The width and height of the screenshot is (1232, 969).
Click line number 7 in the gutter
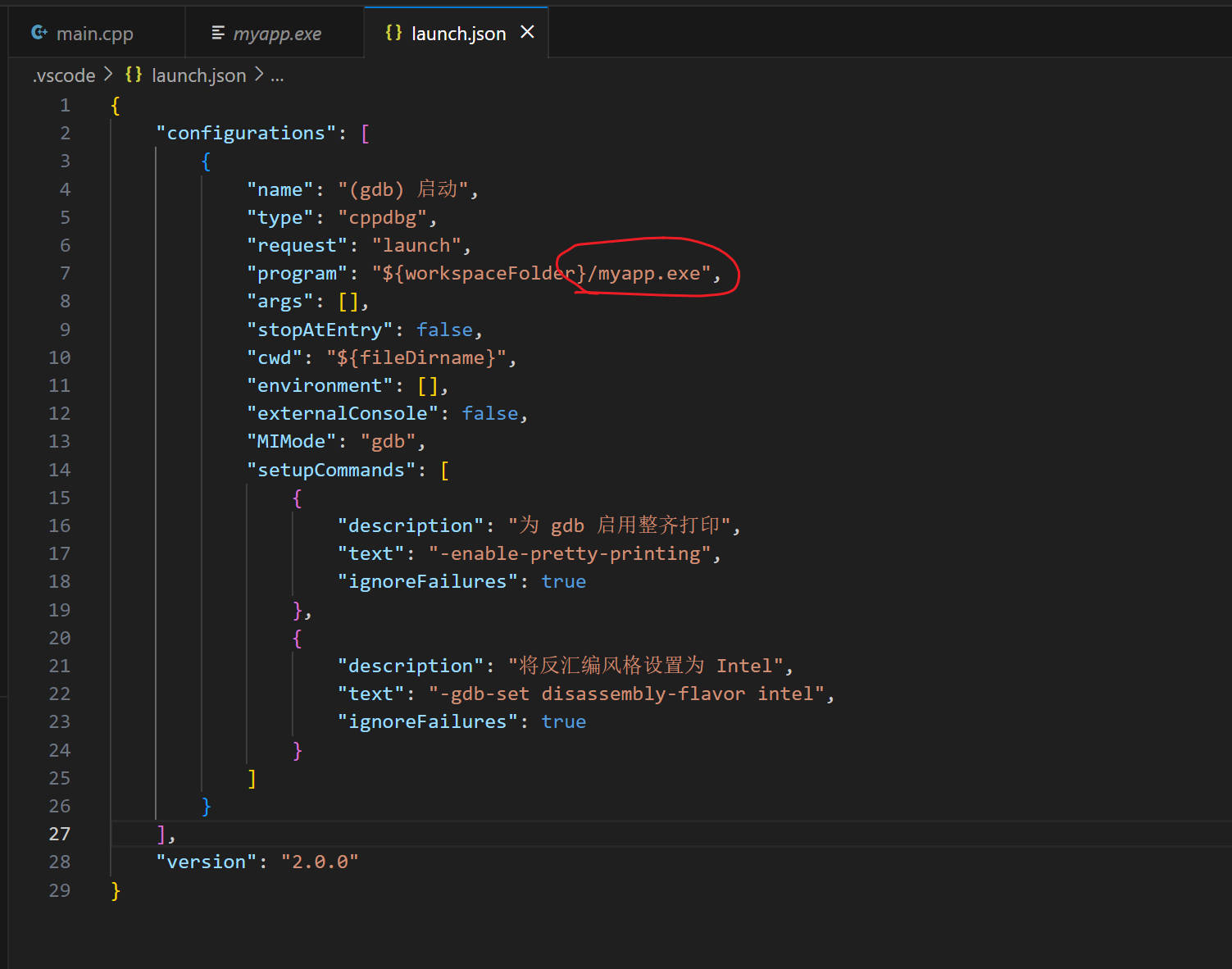point(65,273)
